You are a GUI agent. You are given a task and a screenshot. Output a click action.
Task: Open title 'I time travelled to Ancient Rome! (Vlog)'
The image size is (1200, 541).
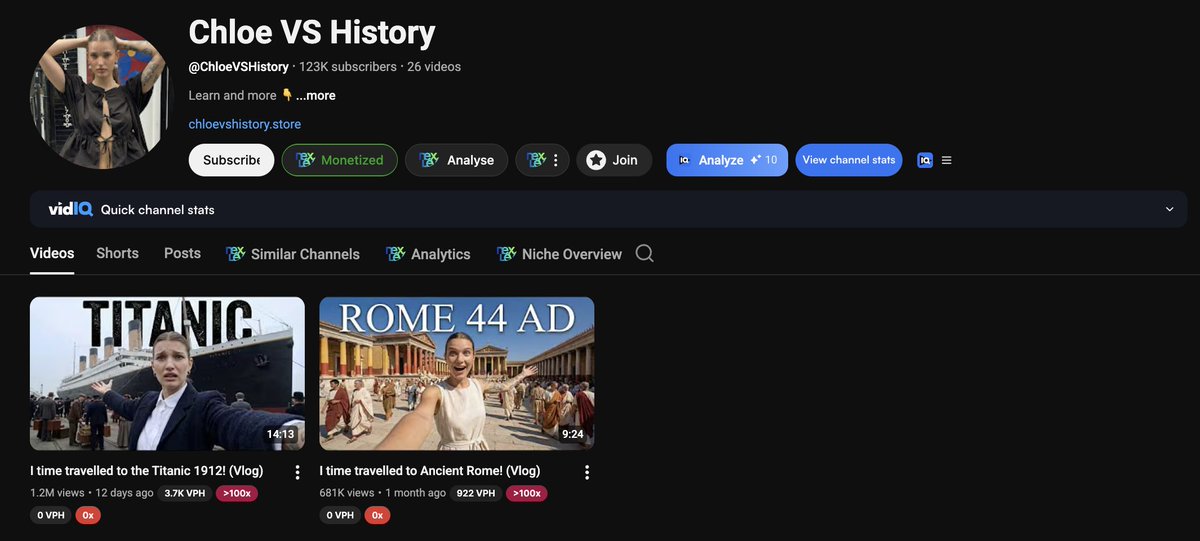430,470
